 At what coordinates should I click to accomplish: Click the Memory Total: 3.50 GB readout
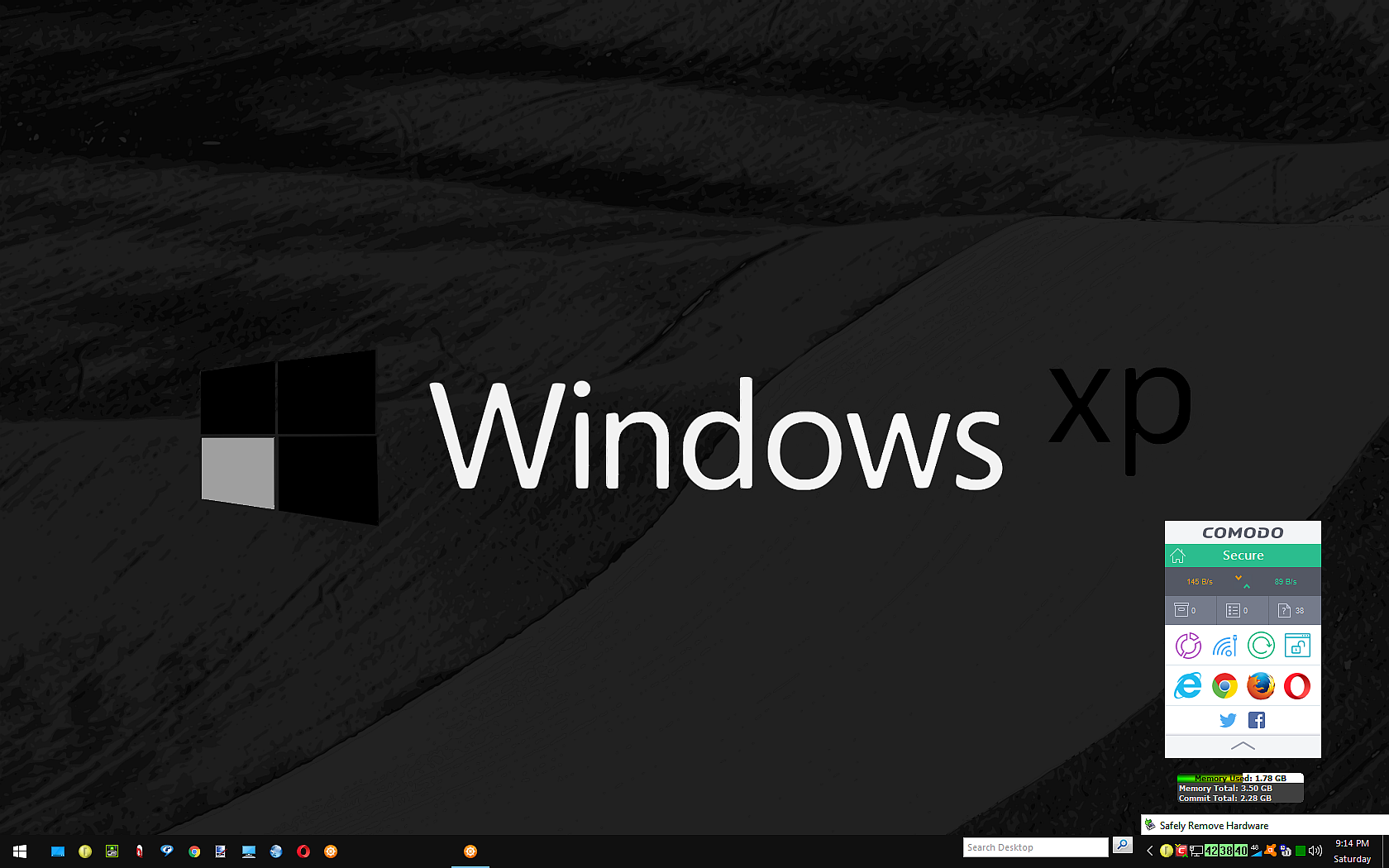(1225, 789)
